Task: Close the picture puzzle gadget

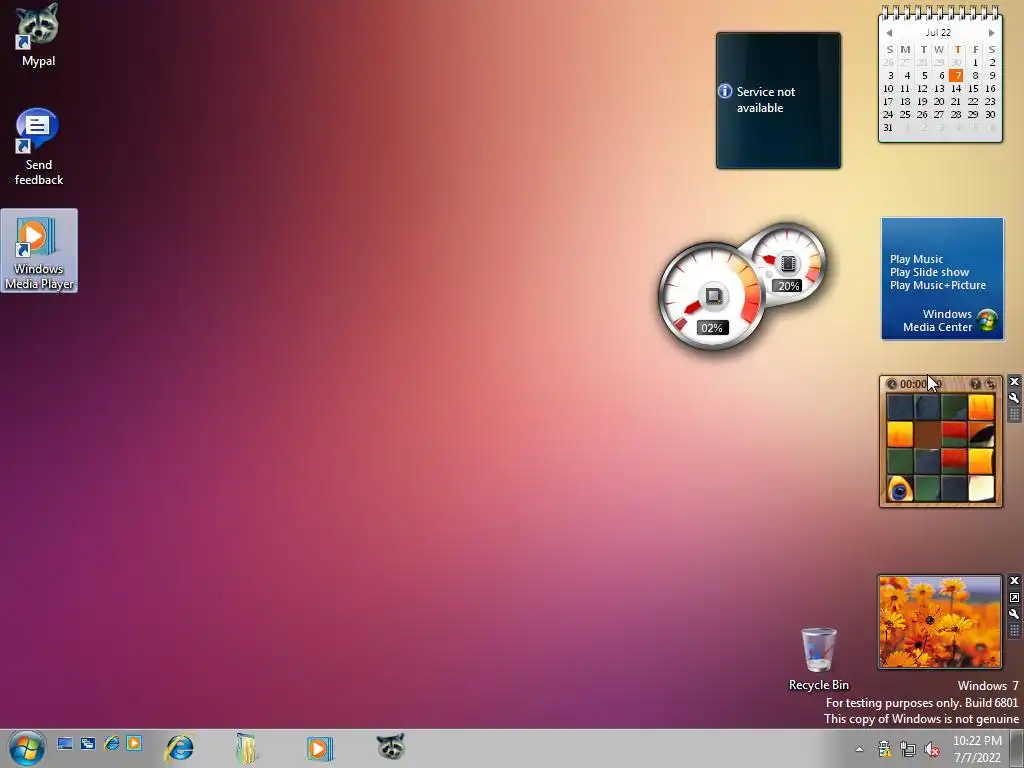Action: point(1014,382)
